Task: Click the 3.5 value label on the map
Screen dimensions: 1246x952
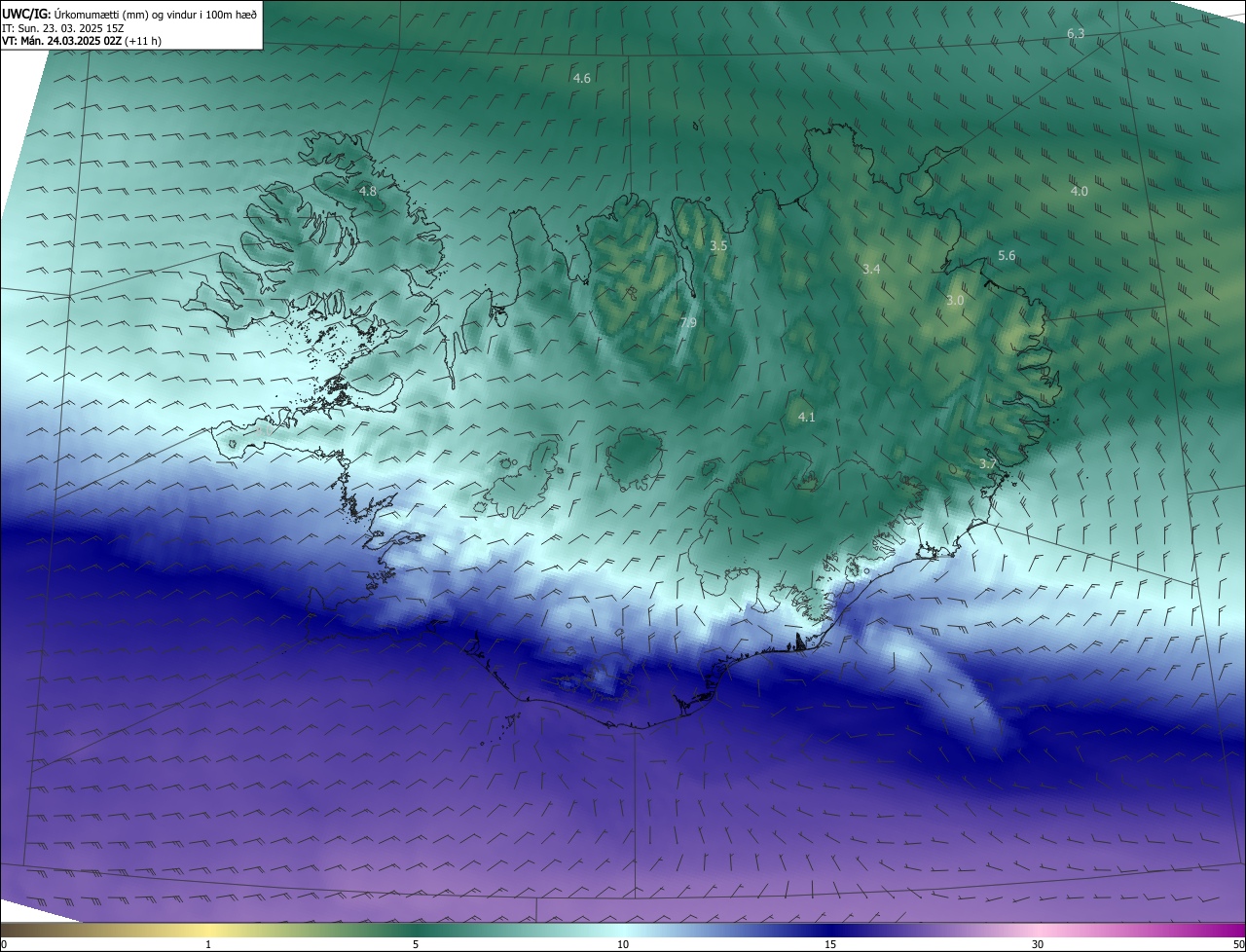Action: click(x=718, y=246)
